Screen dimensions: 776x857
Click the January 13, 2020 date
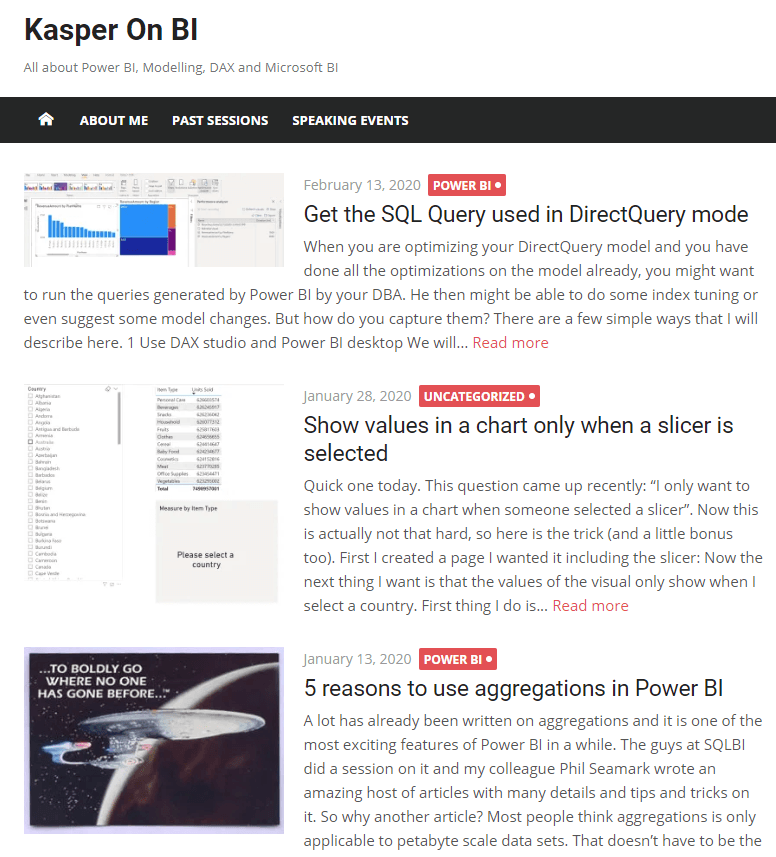click(357, 659)
